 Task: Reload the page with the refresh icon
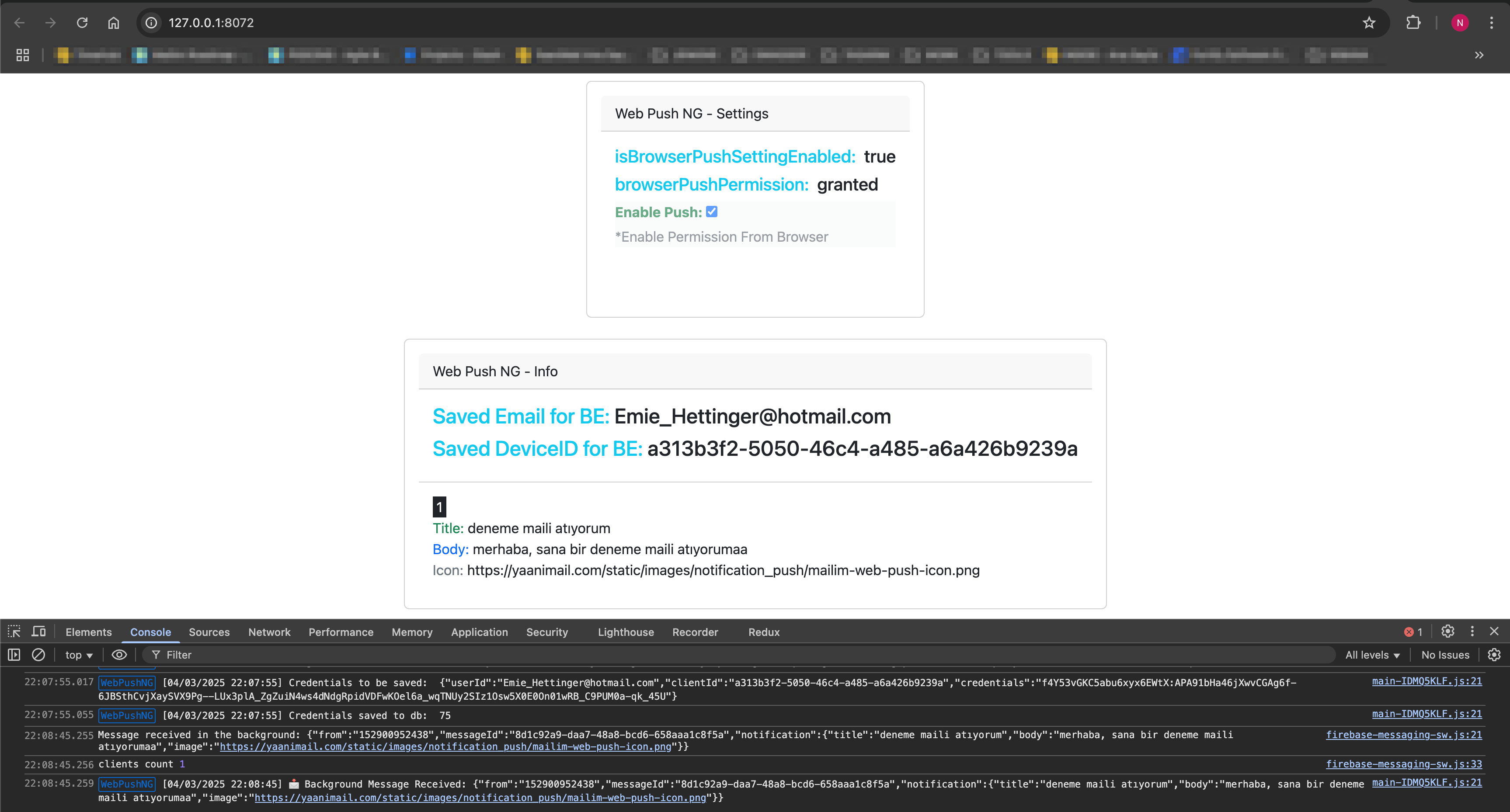coord(82,23)
